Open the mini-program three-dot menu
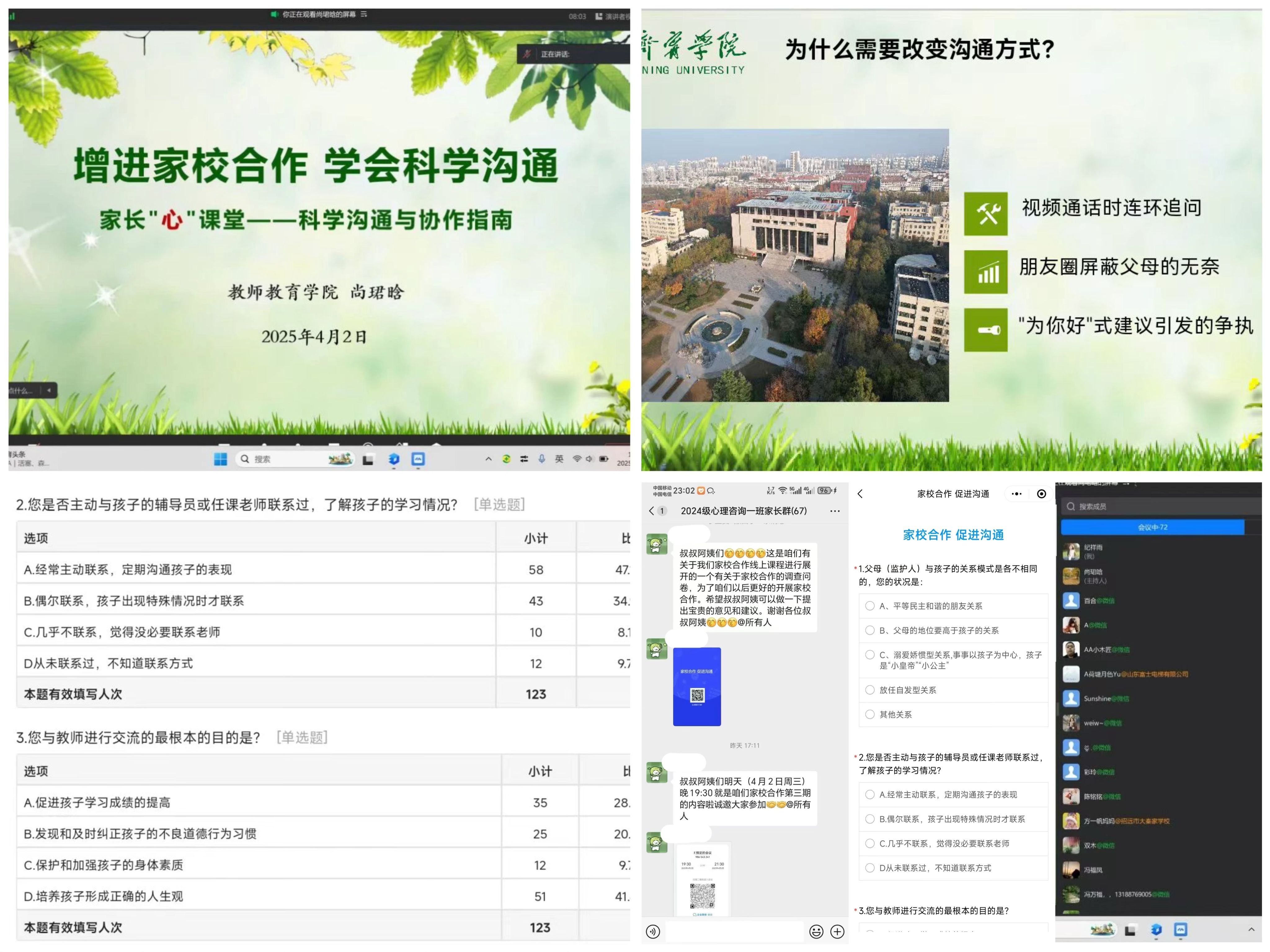 tap(1016, 494)
